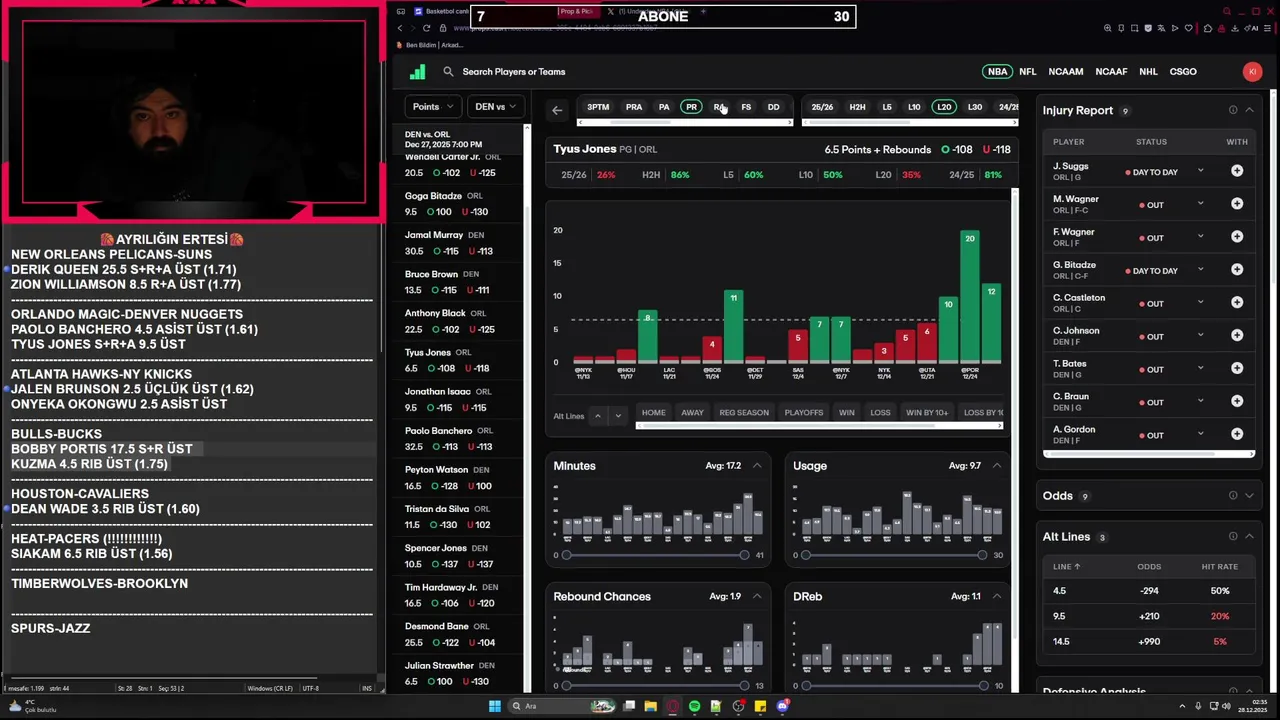Sort Alt Lines by the LINE column

[x=1067, y=567]
